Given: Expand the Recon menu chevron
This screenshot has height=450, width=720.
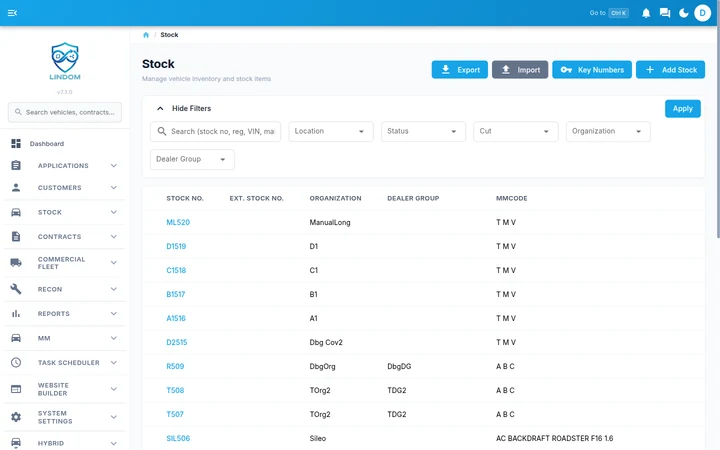Looking at the screenshot, I should pos(113,289).
